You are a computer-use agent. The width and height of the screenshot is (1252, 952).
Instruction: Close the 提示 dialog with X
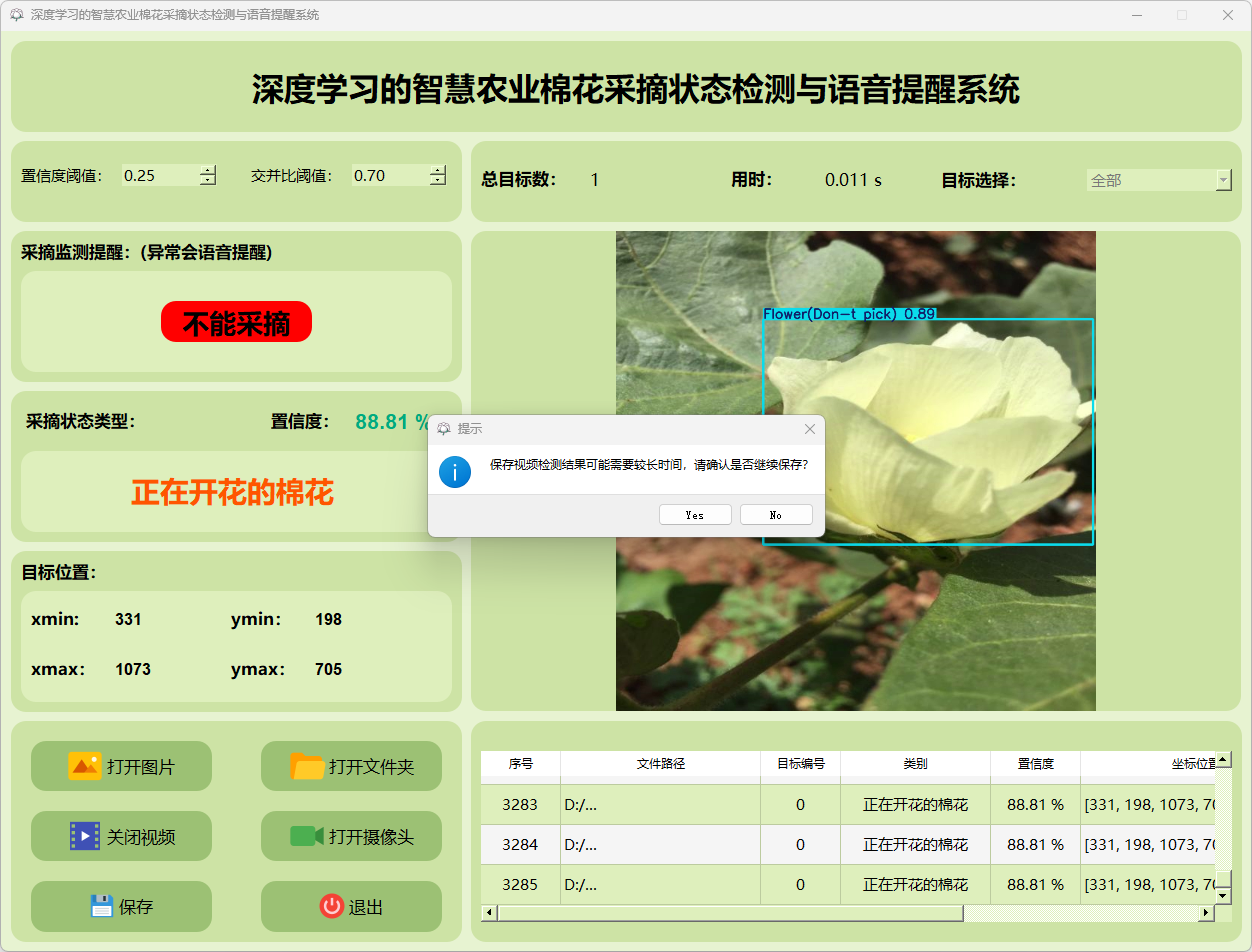point(810,429)
